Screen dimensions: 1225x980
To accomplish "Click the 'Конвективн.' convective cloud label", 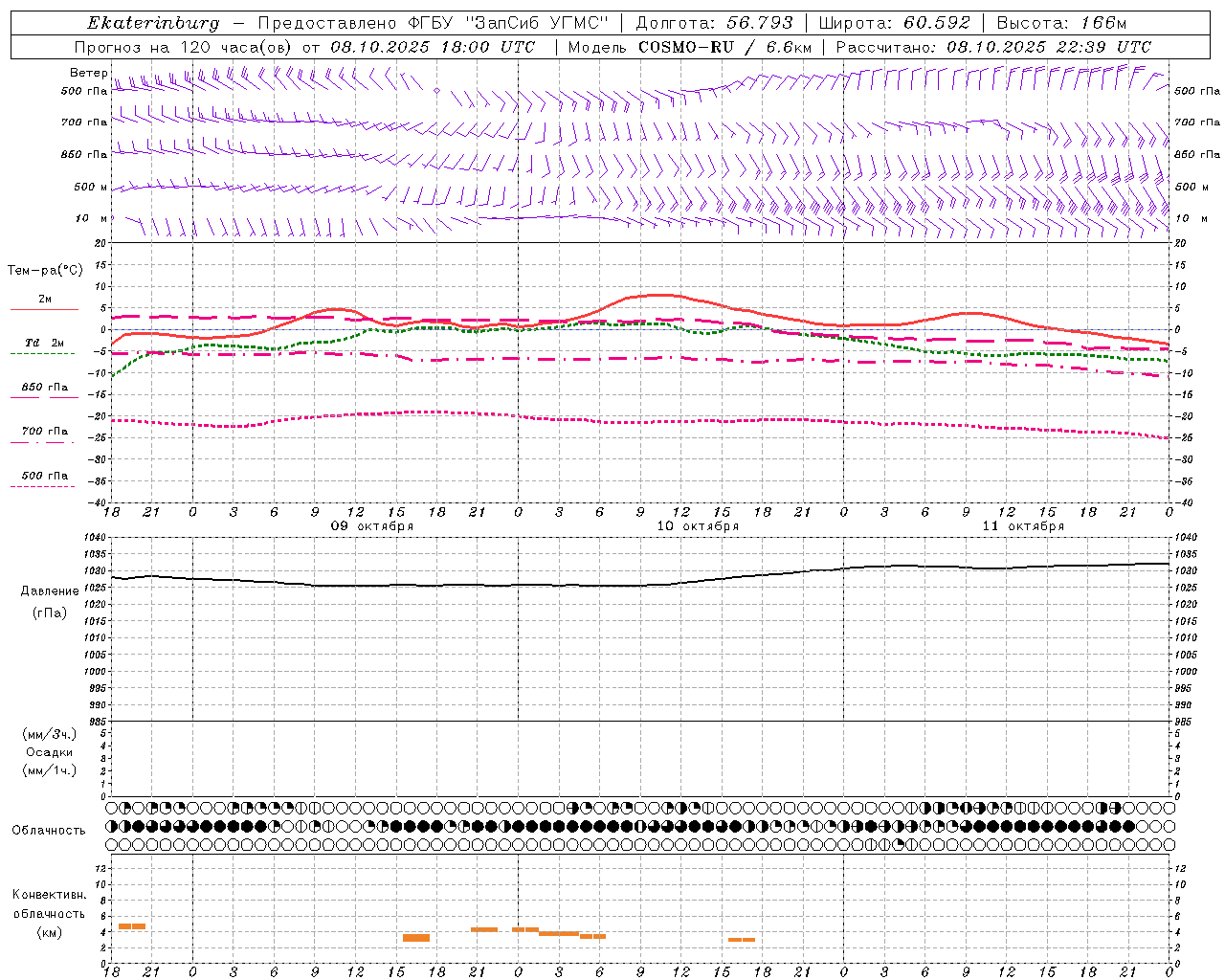I will pos(49,895).
